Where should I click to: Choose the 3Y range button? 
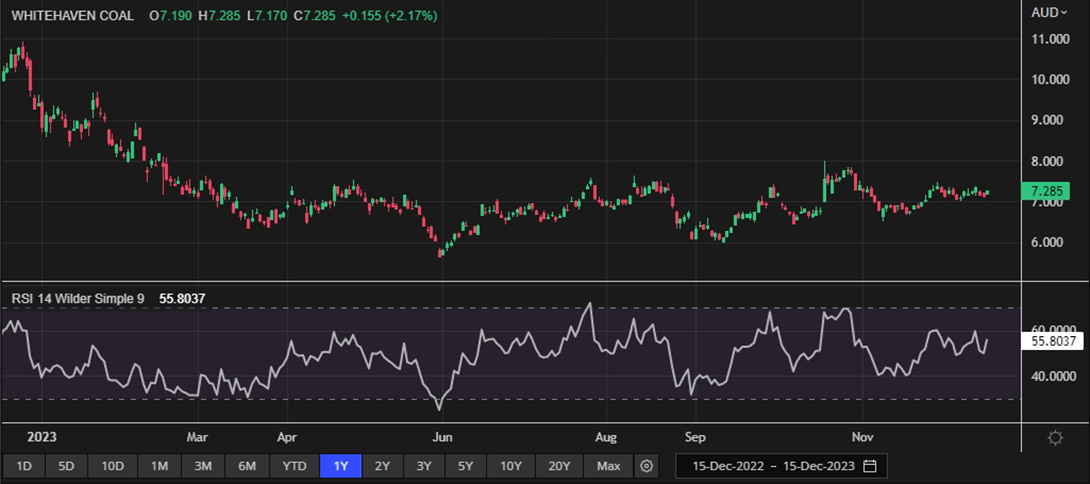[x=424, y=466]
